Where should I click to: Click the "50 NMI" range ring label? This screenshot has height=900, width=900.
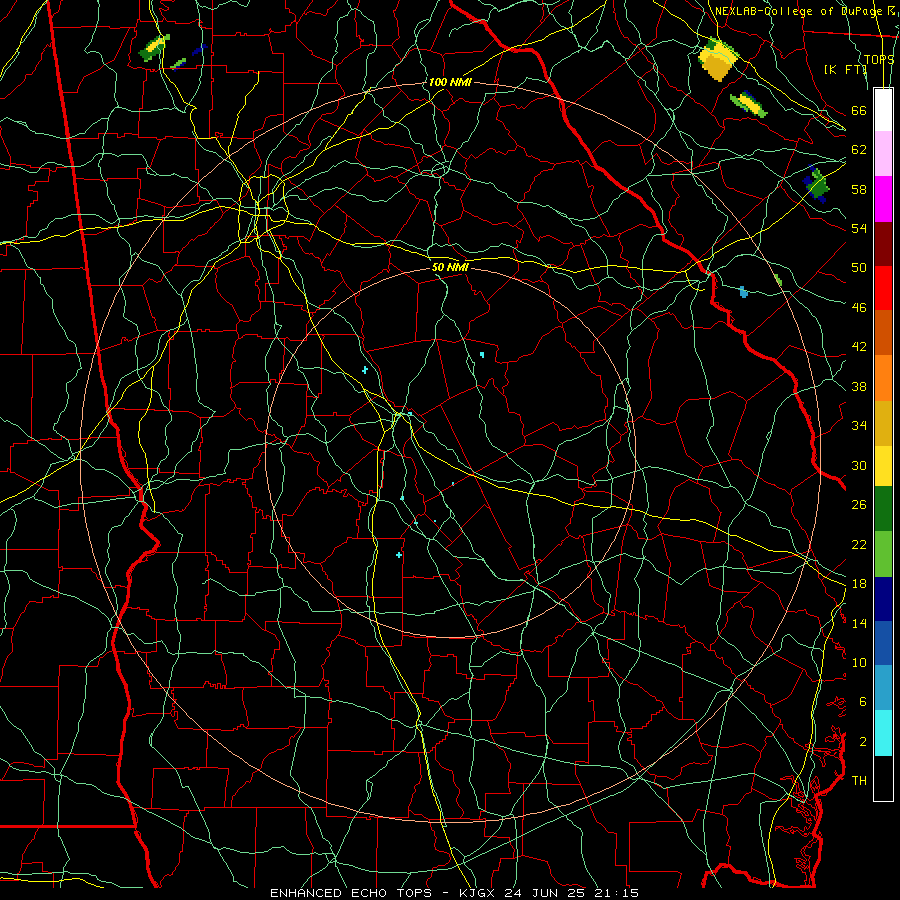point(450,267)
